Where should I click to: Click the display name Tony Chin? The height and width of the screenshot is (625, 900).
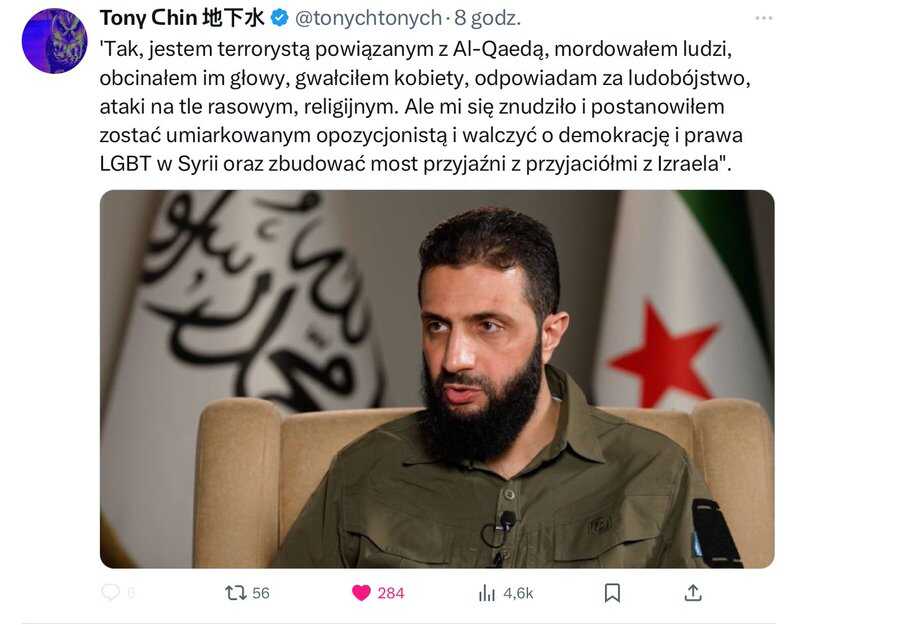coord(149,18)
